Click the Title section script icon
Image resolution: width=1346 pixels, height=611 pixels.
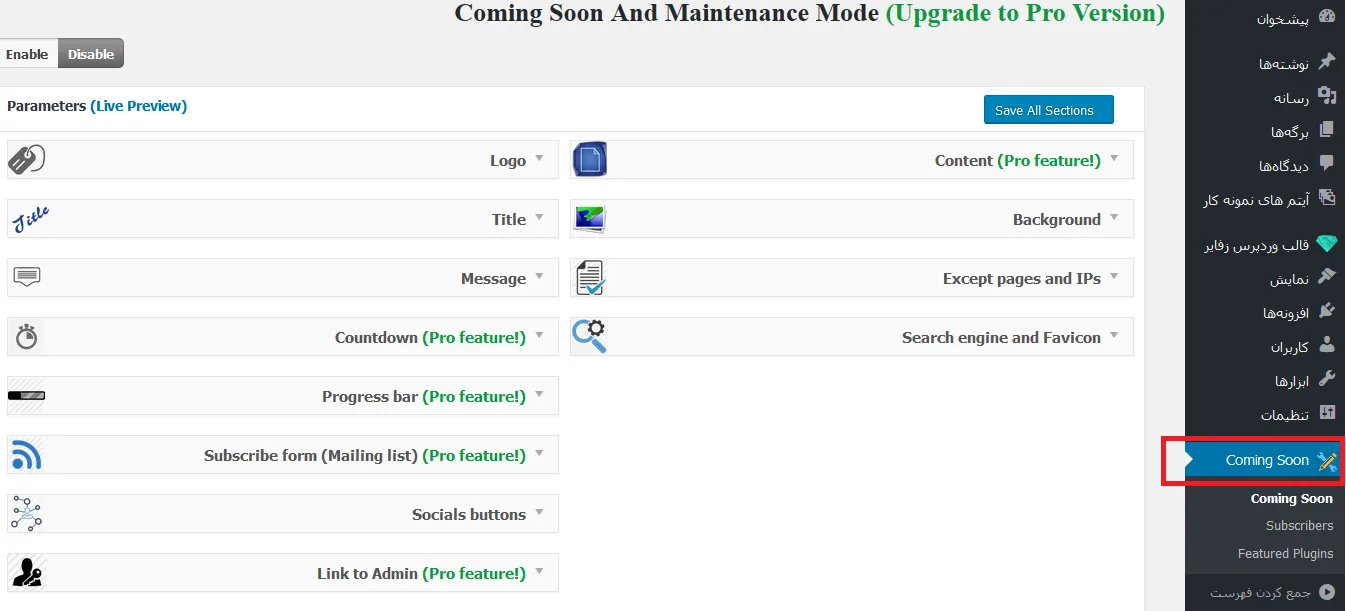pyautogui.click(x=28, y=219)
